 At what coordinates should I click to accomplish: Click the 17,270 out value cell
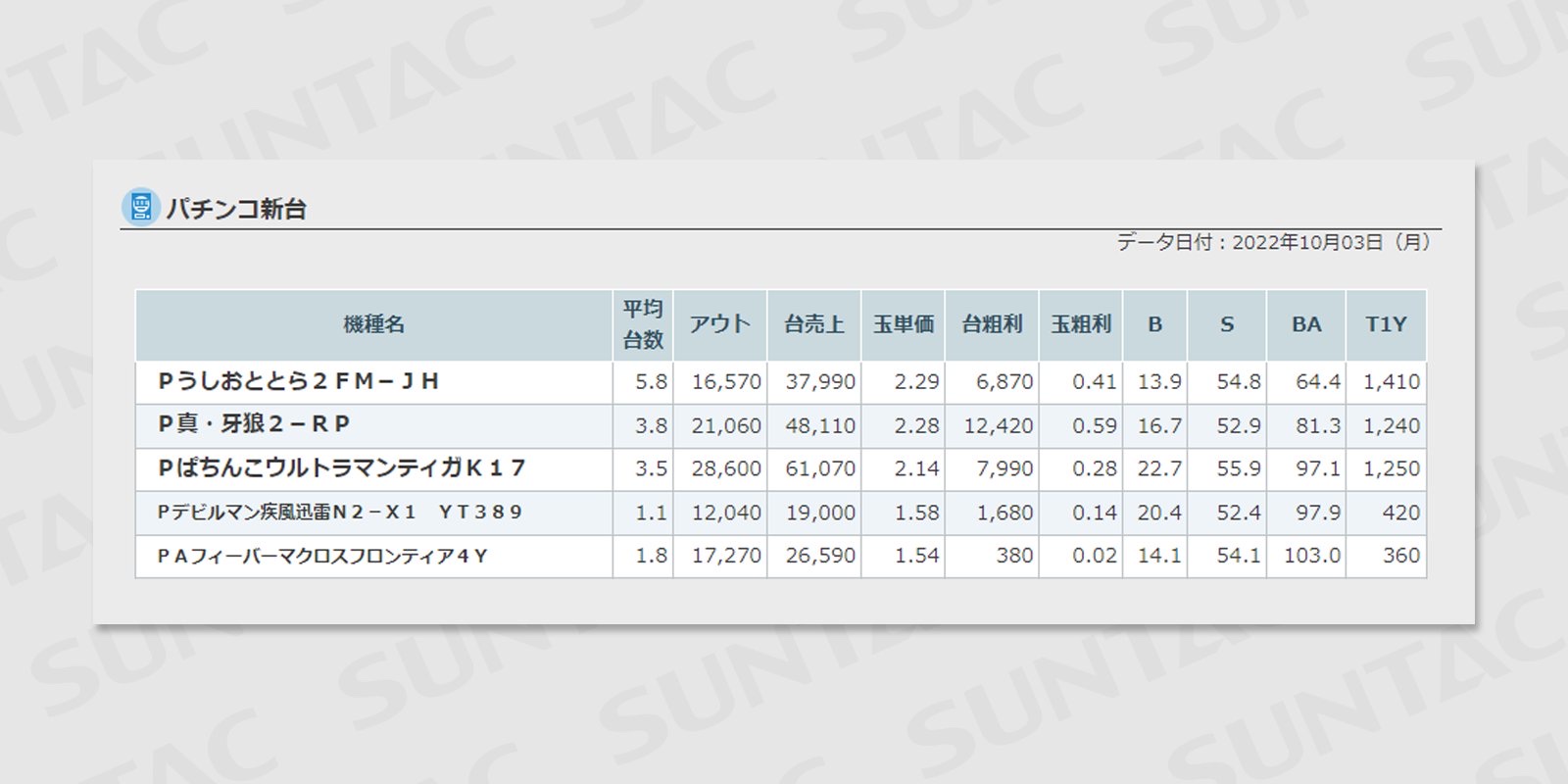click(720, 556)
